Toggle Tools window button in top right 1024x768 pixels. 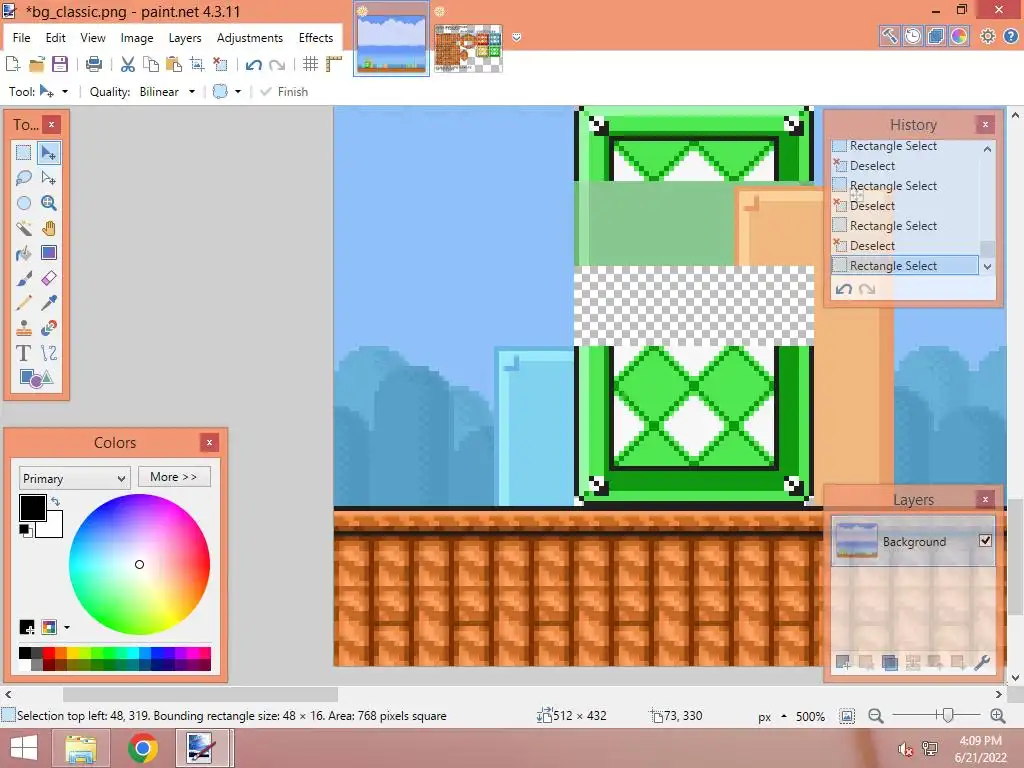click(x=889, y=36)
